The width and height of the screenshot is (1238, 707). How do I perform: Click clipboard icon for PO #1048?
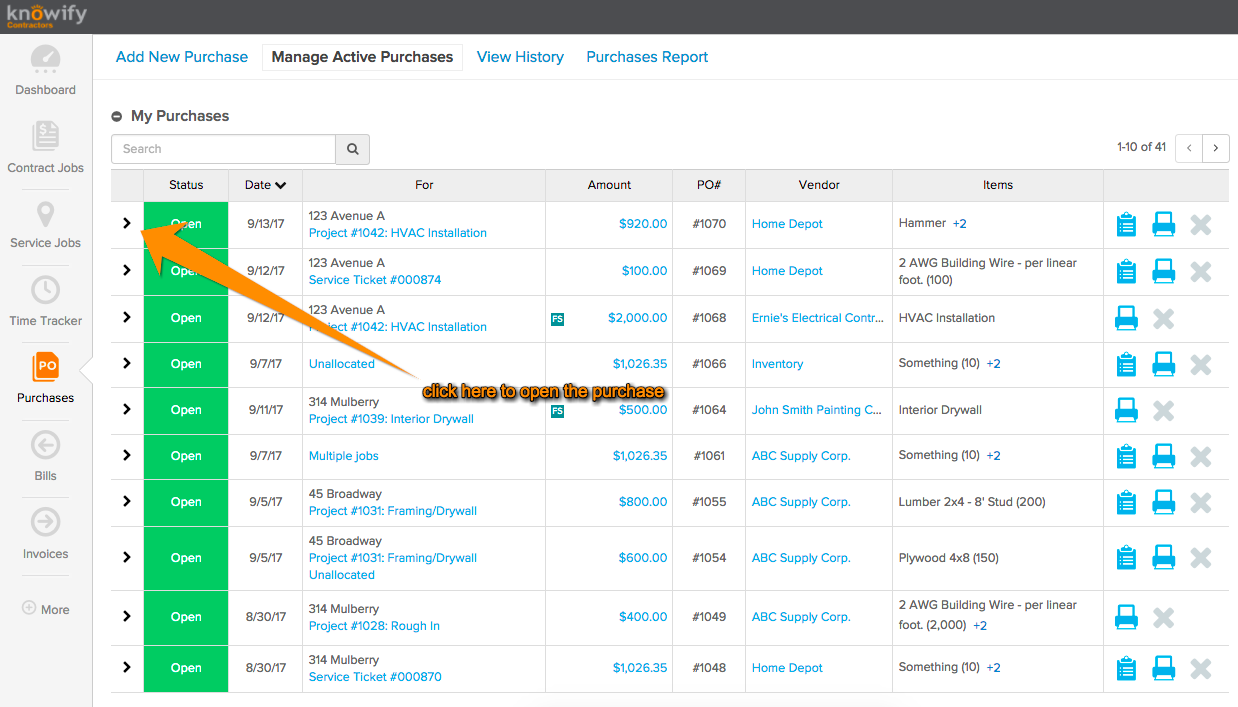tap(1126, 668)
